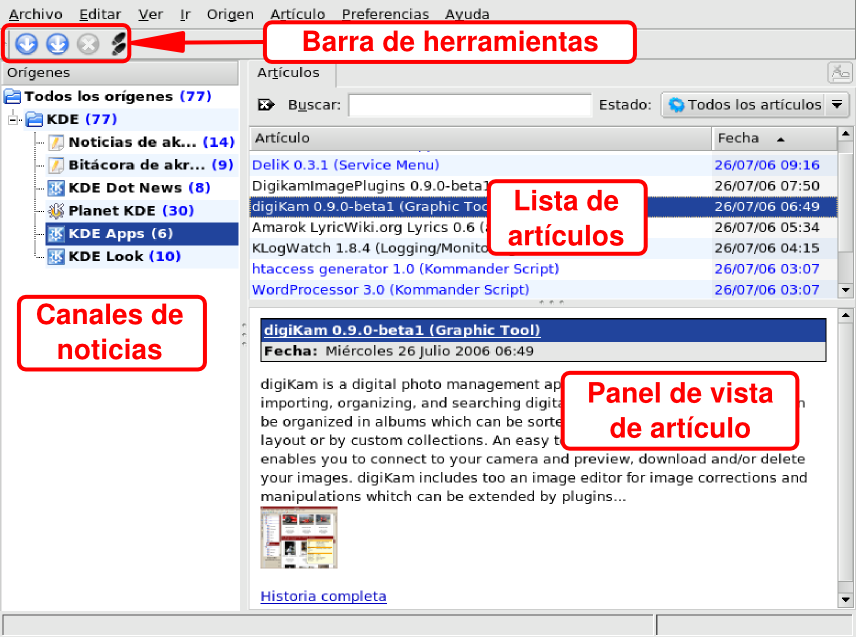
Task: Click the Fetch All Feeds toolbar icon
Action: (58, 43)
